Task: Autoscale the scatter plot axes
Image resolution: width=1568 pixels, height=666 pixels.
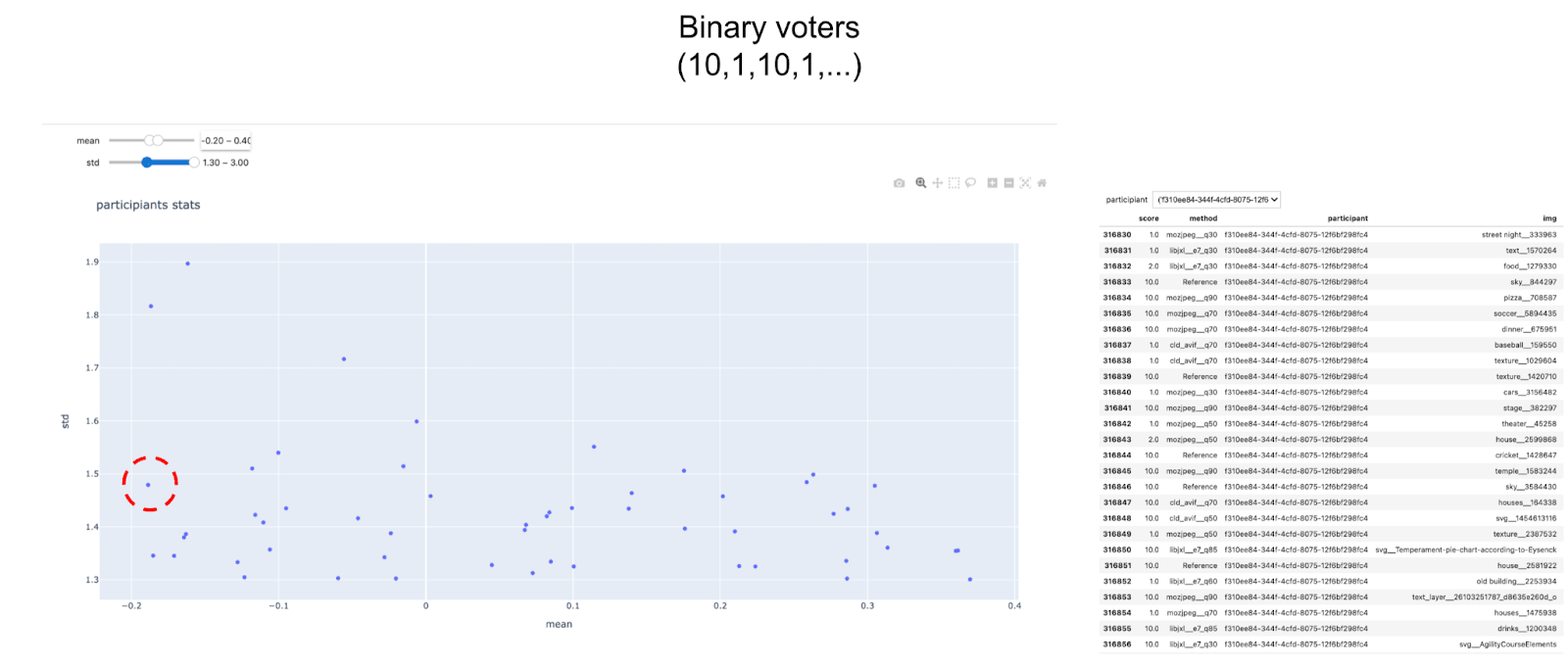Action: point(1025,183)
